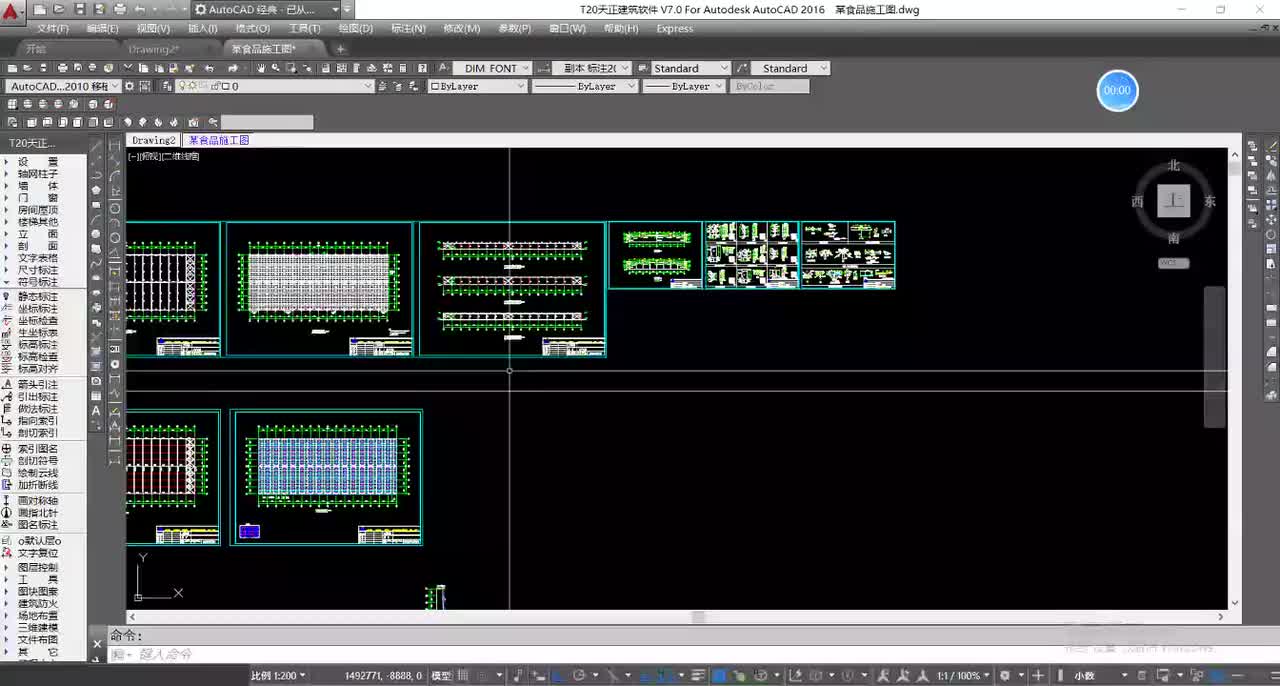The height and width of the screenshot is (686, 1280).
Task: Expand the 轴网柱子 entry in T20 panel
Action: (x=38, y=173)
